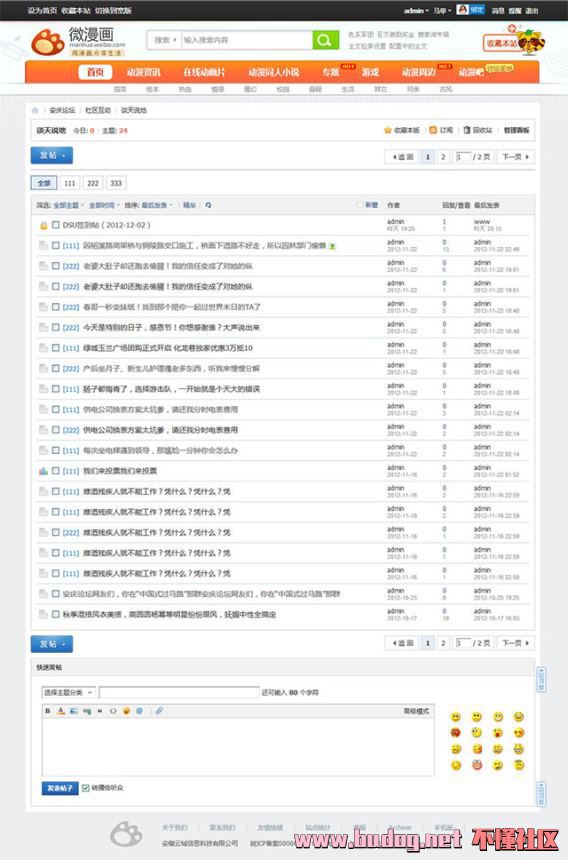
Task: Click the blue submit post button
Action: [60, 788]
